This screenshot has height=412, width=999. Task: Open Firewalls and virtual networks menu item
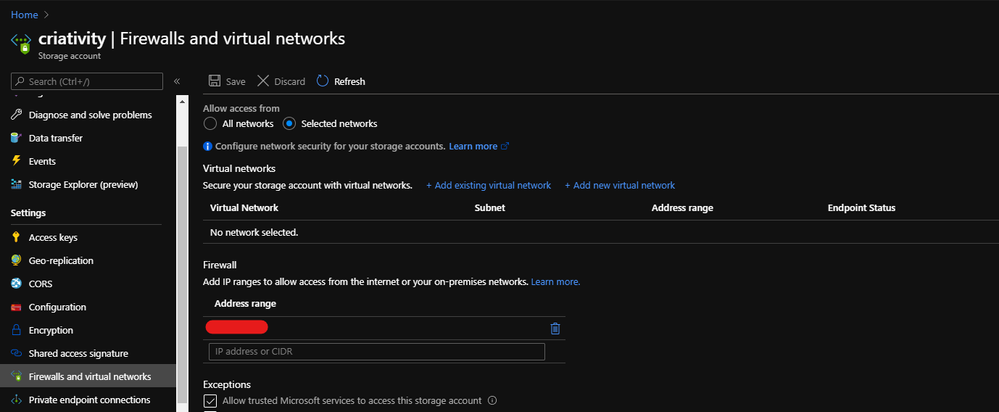(x=90, y=377)
